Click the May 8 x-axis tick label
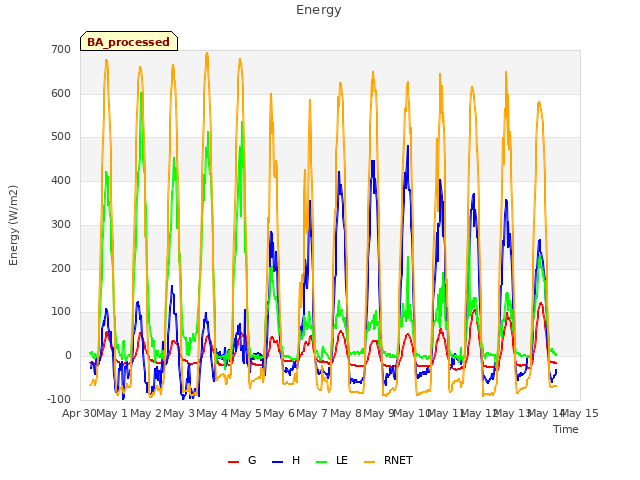The width and height of the screenshot is (640, 480). pyautogui.click(x=346, y=413)
